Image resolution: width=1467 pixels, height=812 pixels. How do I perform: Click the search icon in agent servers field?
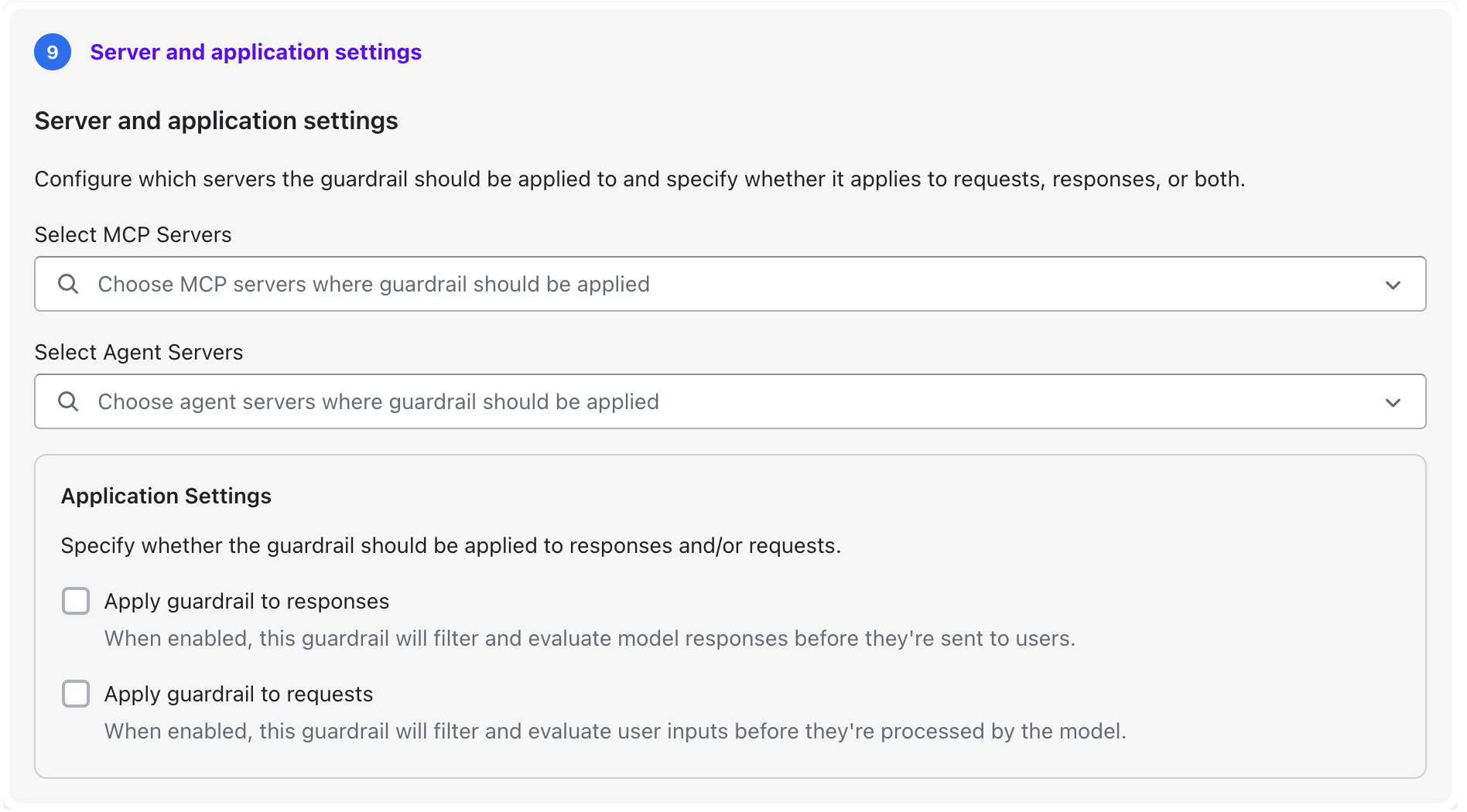coord(68,402)
